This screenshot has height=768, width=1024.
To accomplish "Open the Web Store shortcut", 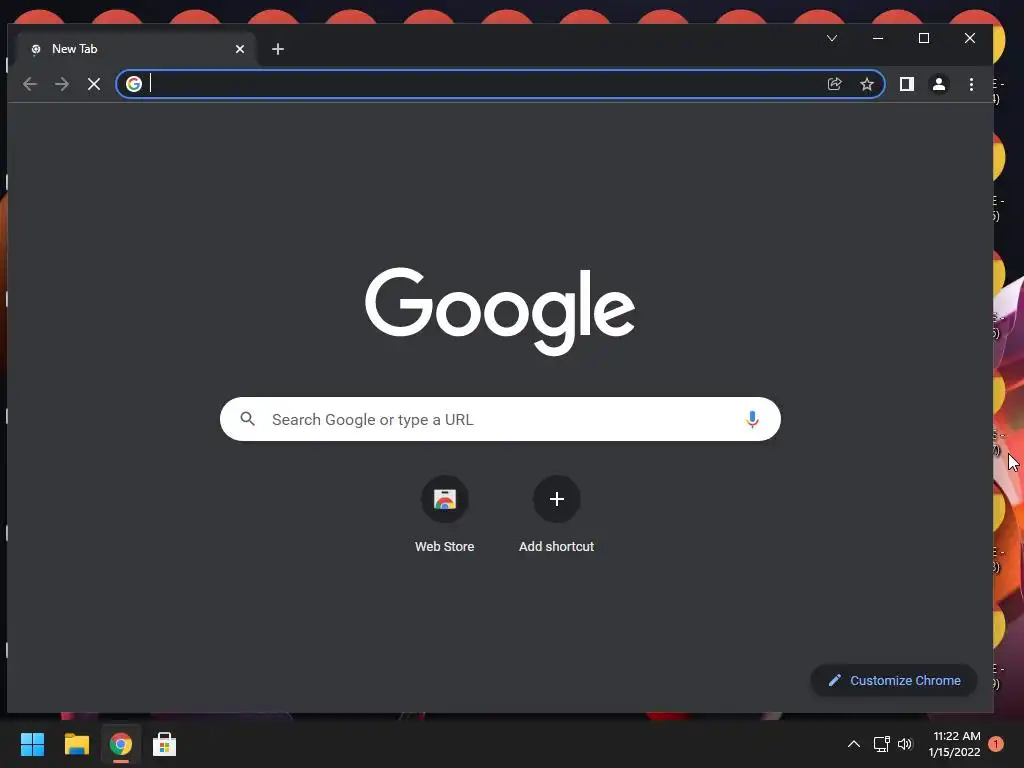I will [445, 515].
